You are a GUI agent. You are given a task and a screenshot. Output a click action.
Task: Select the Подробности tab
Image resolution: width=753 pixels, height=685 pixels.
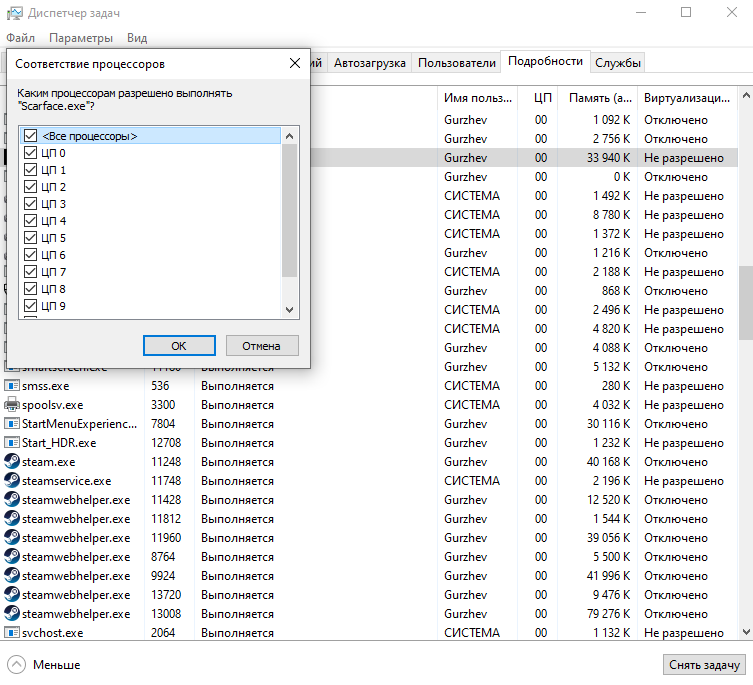545,61
